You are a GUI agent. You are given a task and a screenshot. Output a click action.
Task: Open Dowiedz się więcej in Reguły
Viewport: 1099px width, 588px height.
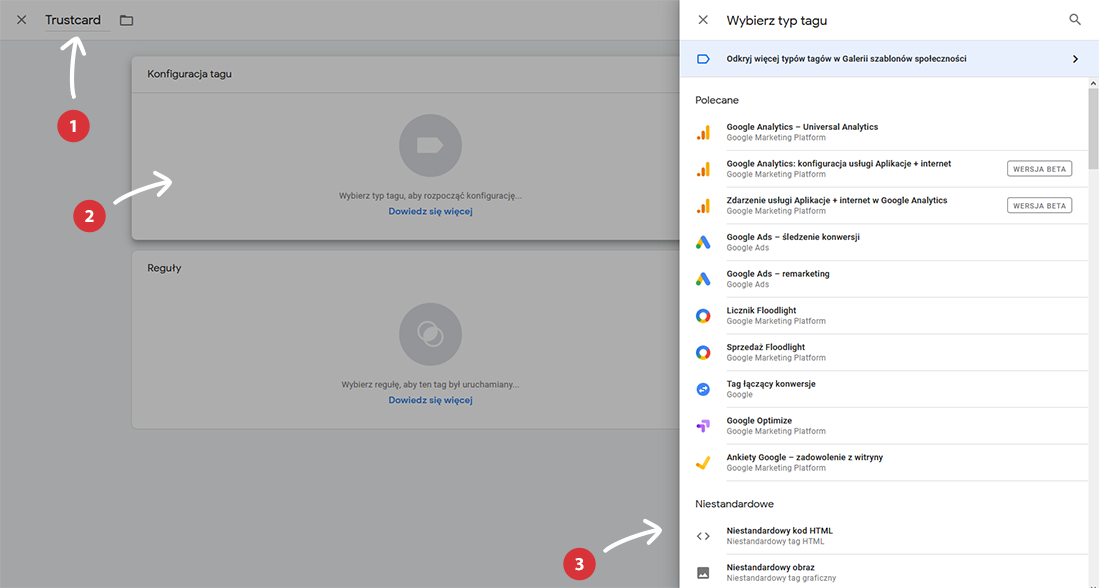(430, 400)
